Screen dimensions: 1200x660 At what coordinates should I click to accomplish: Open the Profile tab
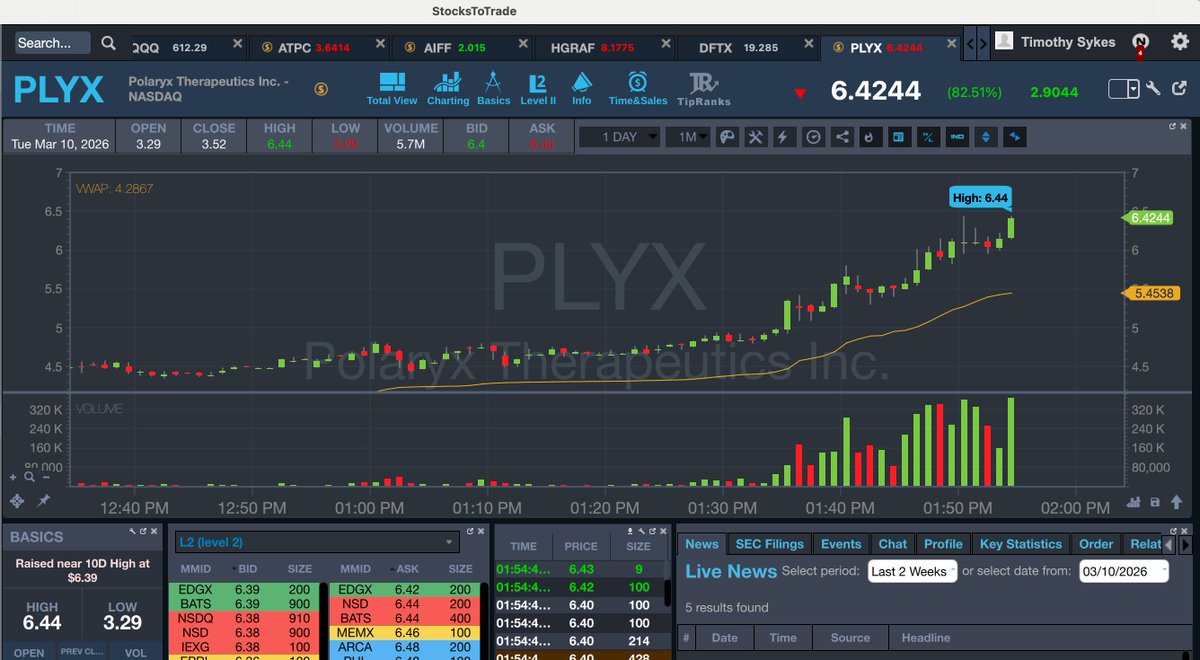pyautogui.click(x=943, y=544)
